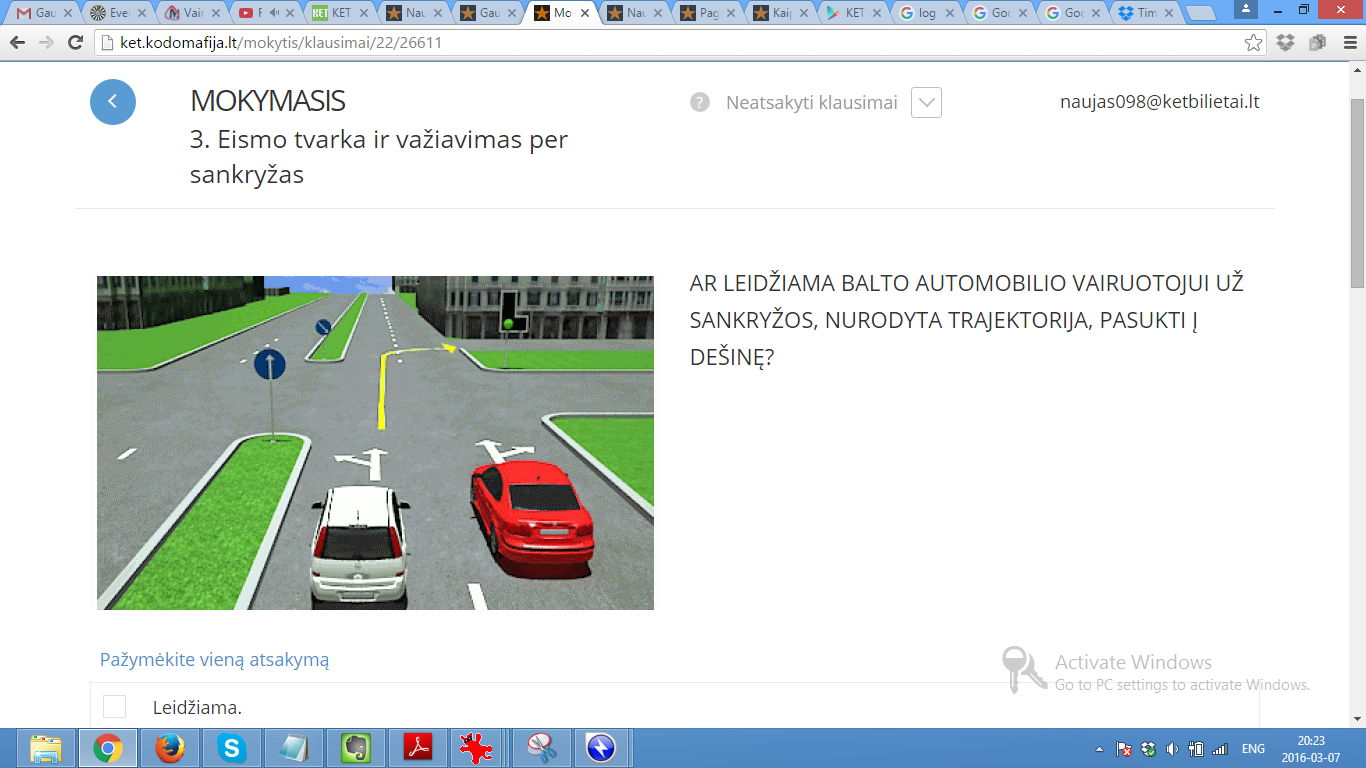
Task: Open Evernote from the taskbar
Action: pyautogui.click(x=355, y=748)
